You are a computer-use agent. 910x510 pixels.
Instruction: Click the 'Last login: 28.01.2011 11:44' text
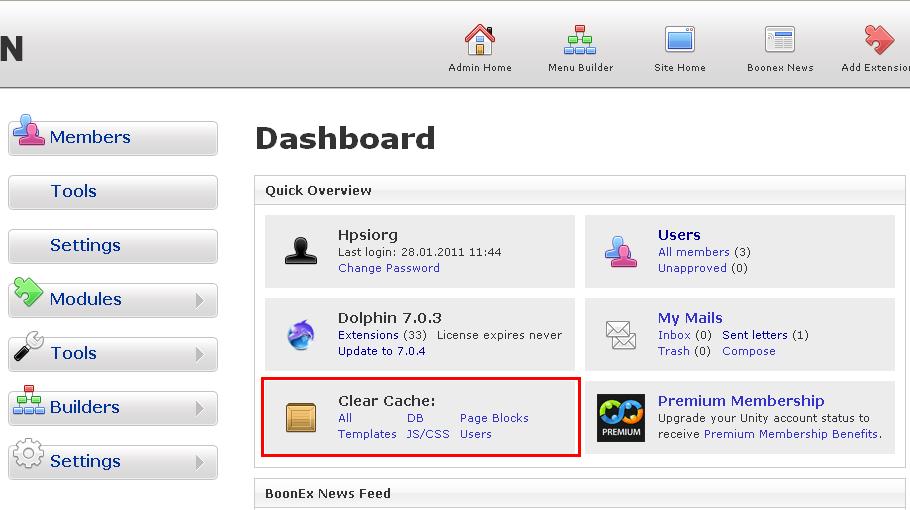pyautogui.click(x=420, y=252)
